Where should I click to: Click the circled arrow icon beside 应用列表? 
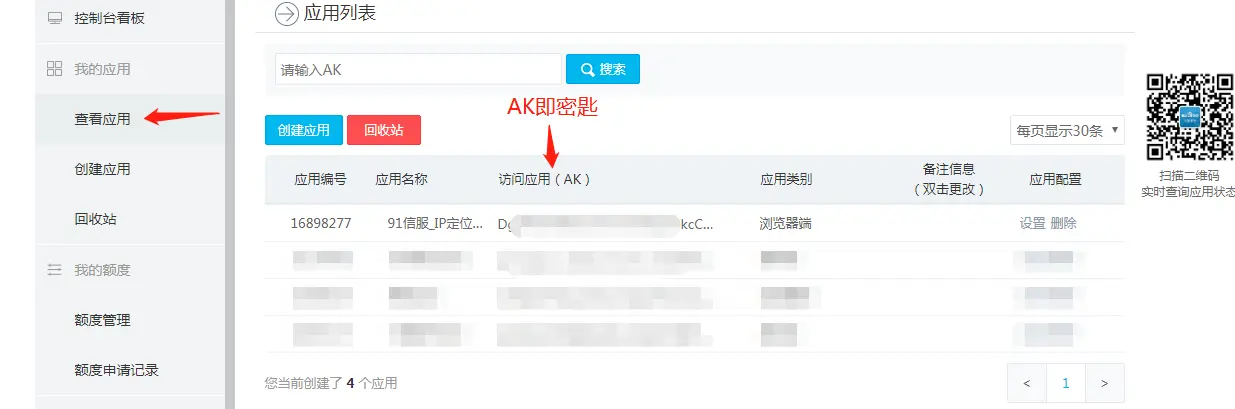coord(286,14)
